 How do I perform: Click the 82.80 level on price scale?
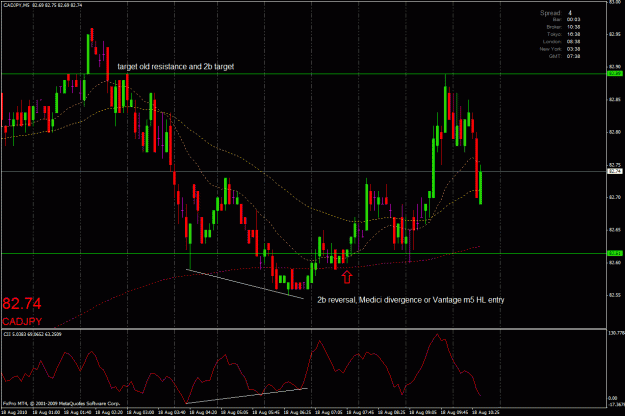(614, 132)
